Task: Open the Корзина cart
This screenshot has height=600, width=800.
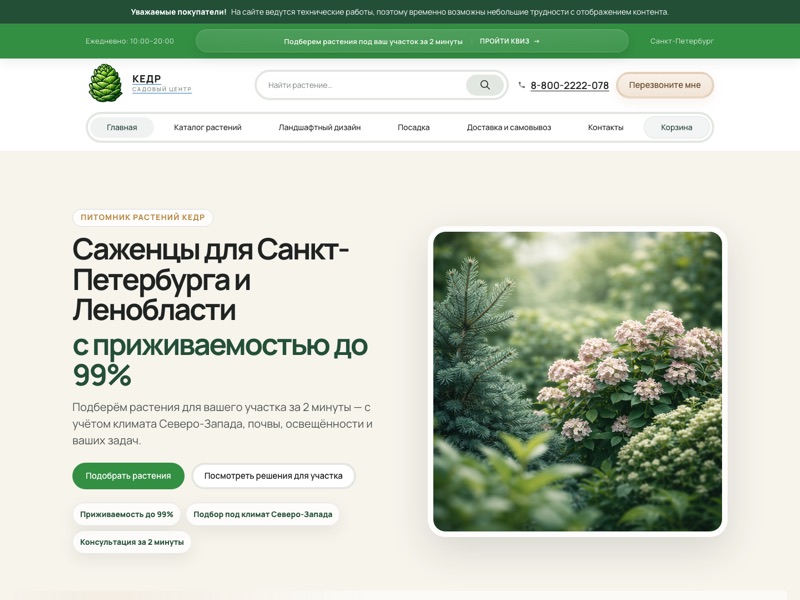Action: click(677, 128)
